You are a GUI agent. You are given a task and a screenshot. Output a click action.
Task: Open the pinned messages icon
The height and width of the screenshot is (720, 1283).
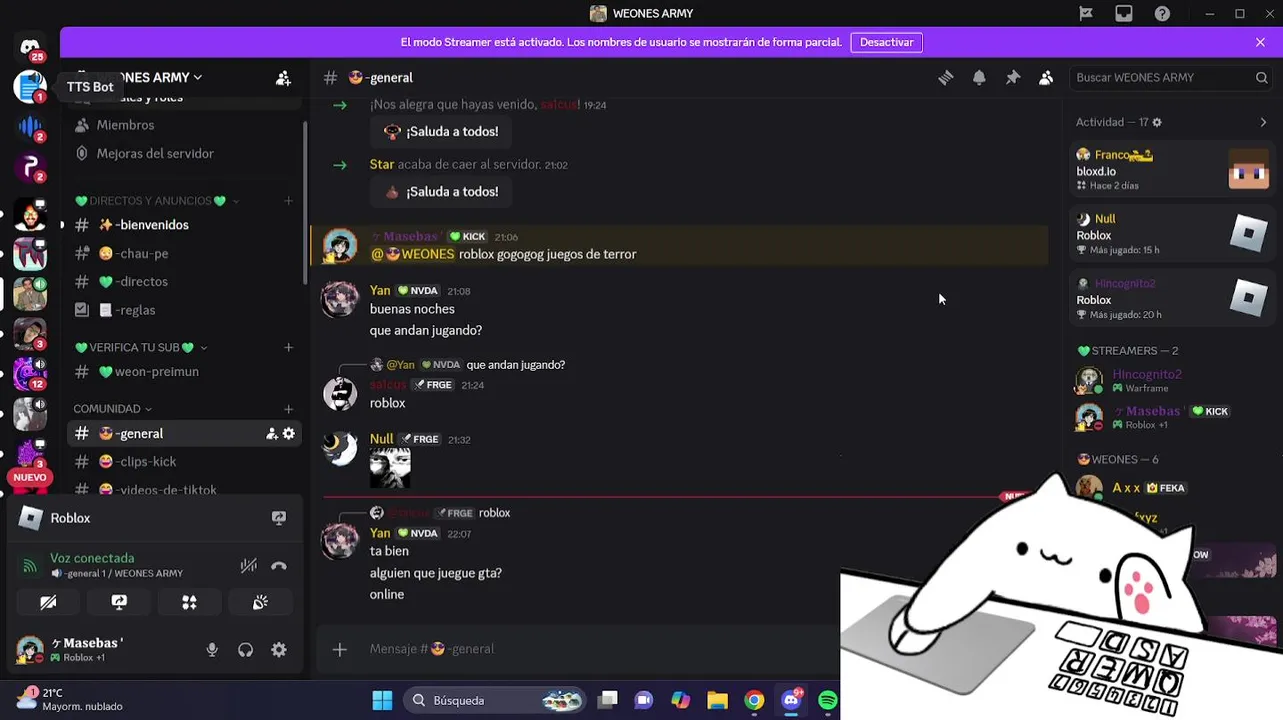[1013, 78]
